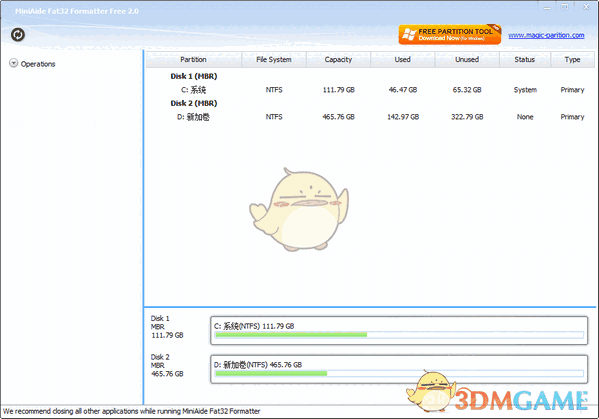Select the C: 系统(NTFS) disk map block
Viewport: 599px width, 419px height.
coord(399,330)
